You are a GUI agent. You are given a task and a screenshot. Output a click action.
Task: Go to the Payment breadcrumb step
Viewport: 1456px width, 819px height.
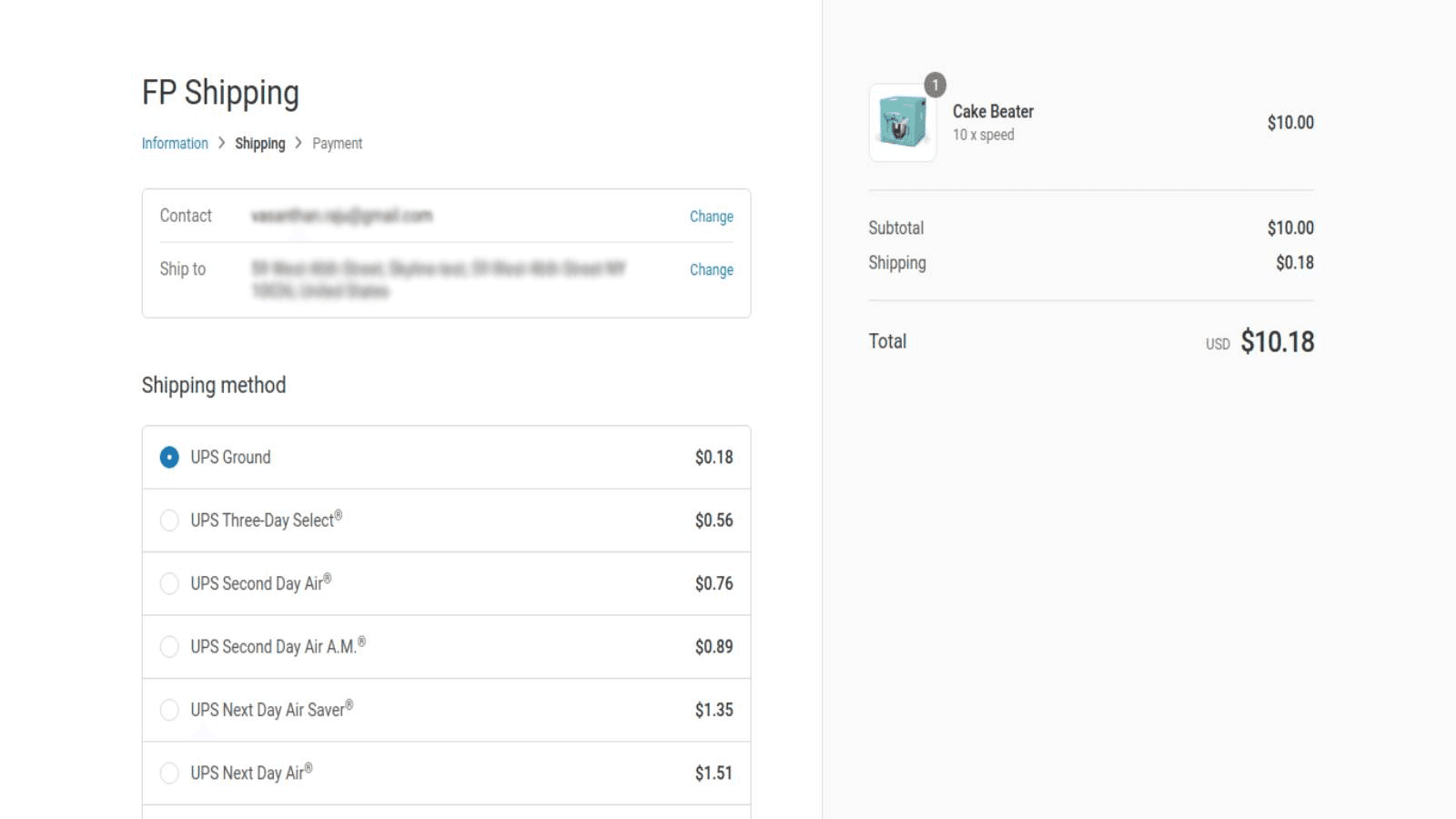point(337,143)
